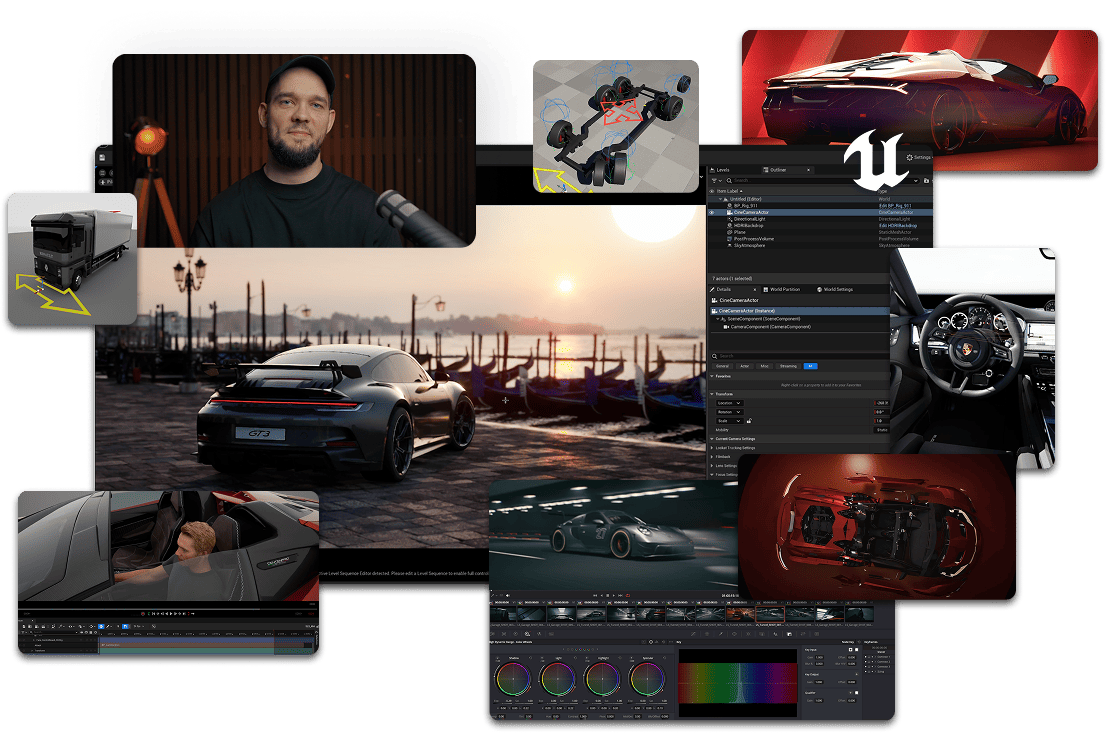Click Sequencer play forward button
1106x733 pixels.
[171, 614]
